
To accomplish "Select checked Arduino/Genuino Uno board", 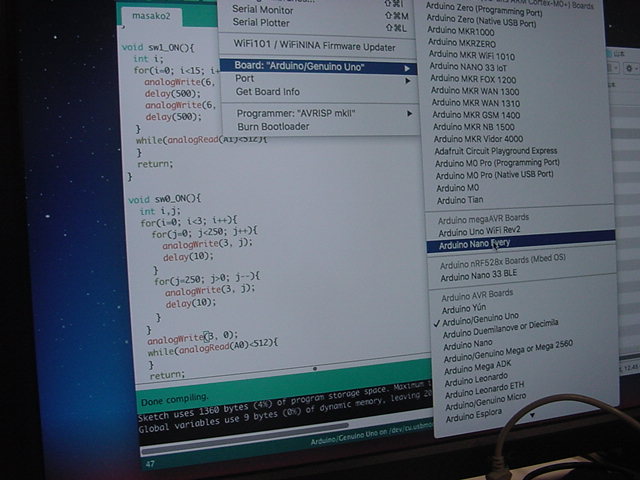I will (x=480, y=319).
